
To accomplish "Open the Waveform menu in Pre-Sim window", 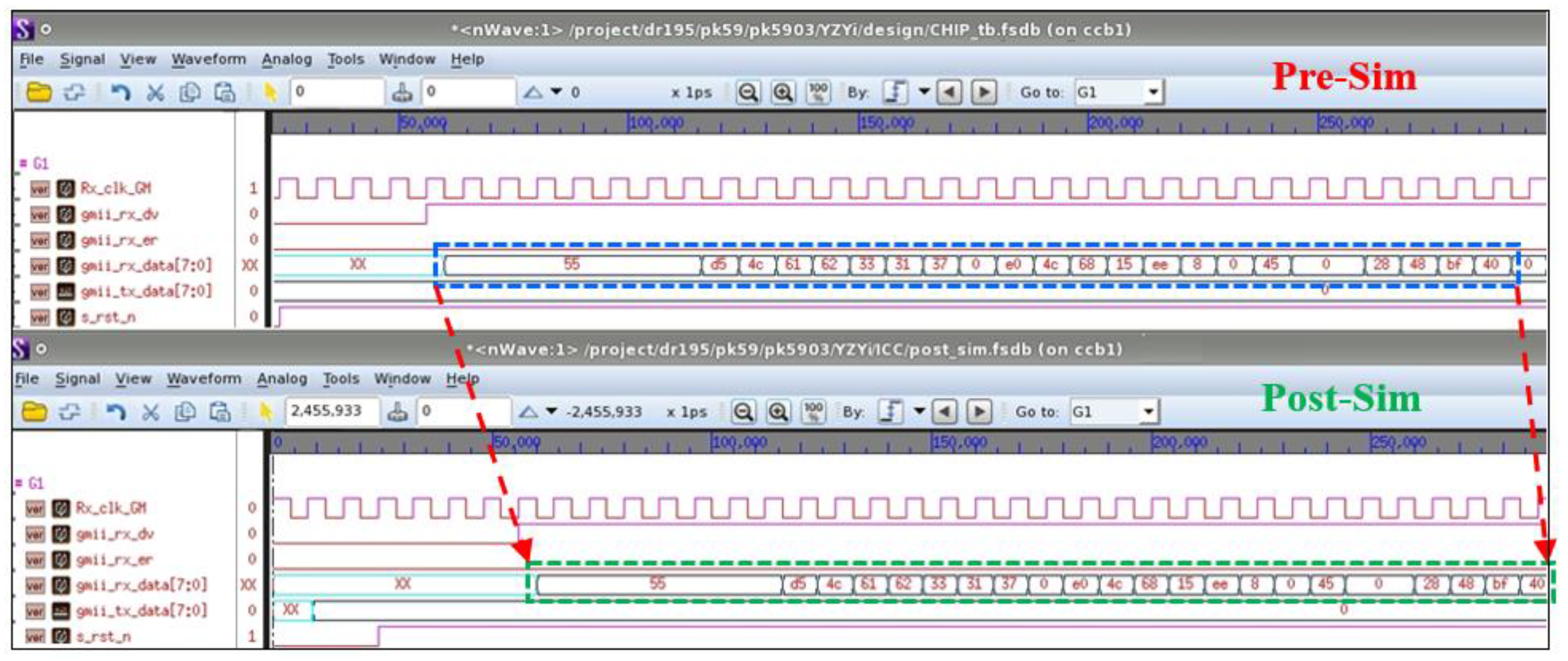I will pyautogui.click(x=208, y=59).
